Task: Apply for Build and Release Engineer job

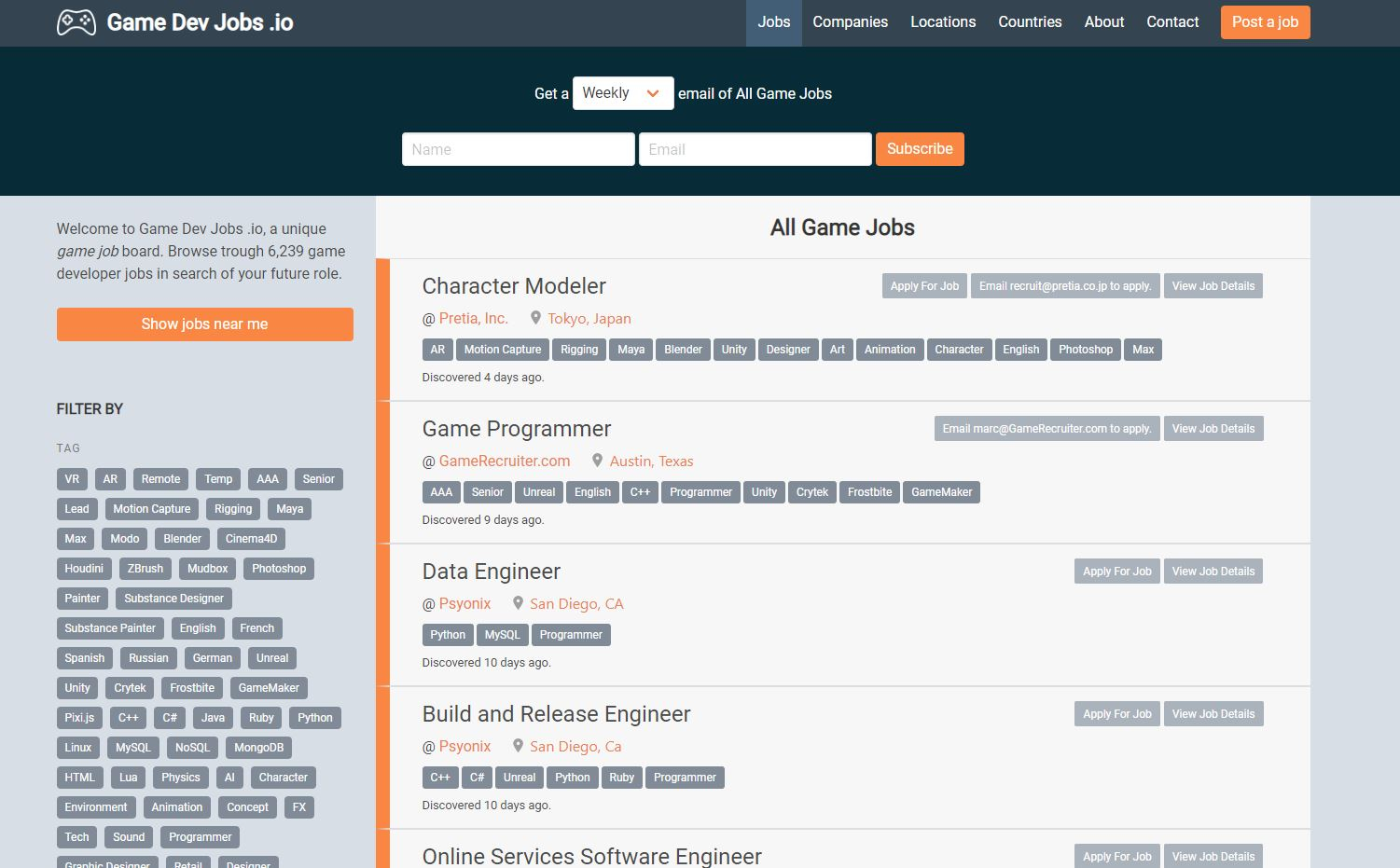Action: coord(1117,714)
